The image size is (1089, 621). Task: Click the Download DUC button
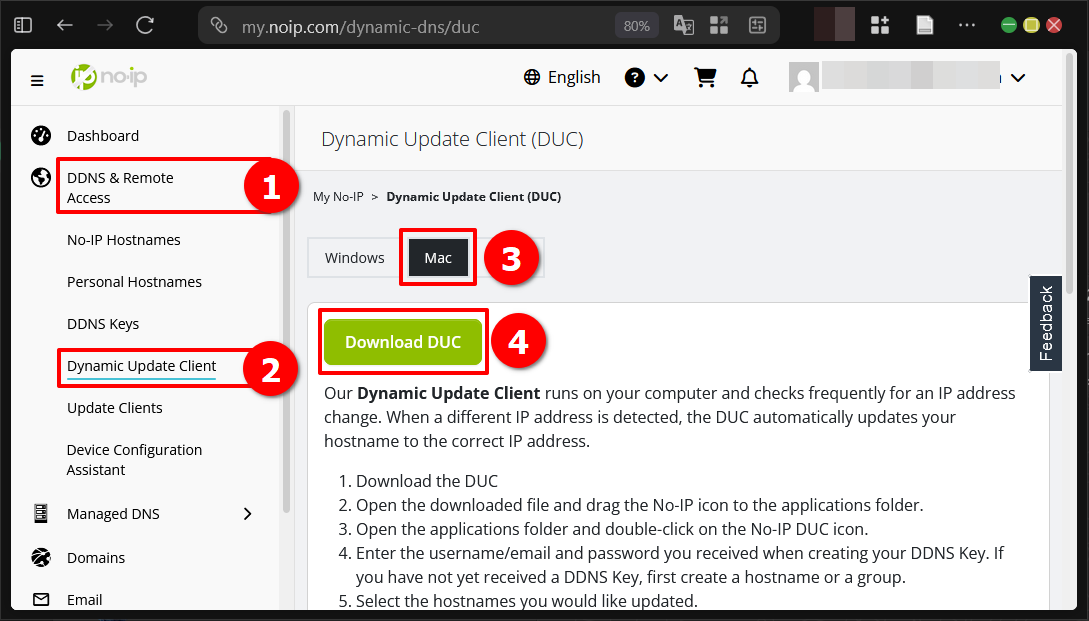coord(403,341)
